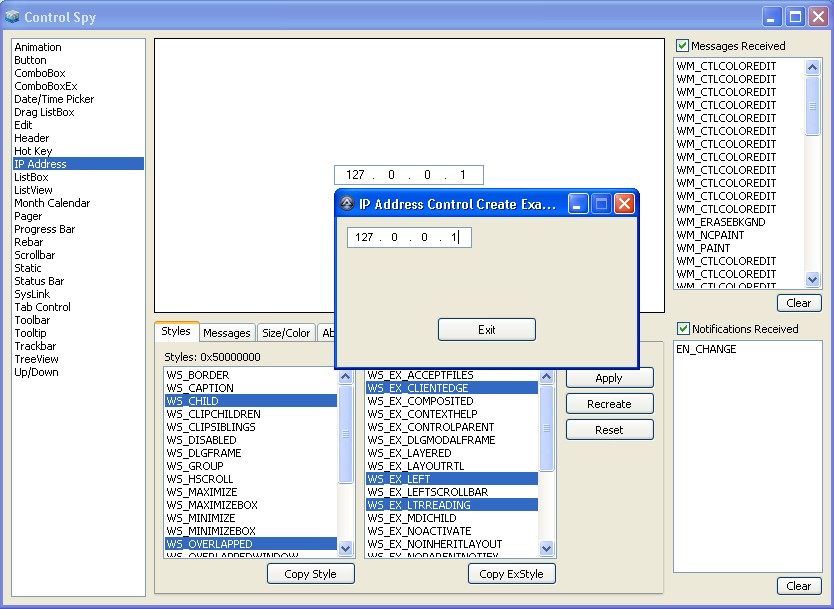834x609 pixels.
Task: Click the IP address field in dialog
Action: coord(408,238)
